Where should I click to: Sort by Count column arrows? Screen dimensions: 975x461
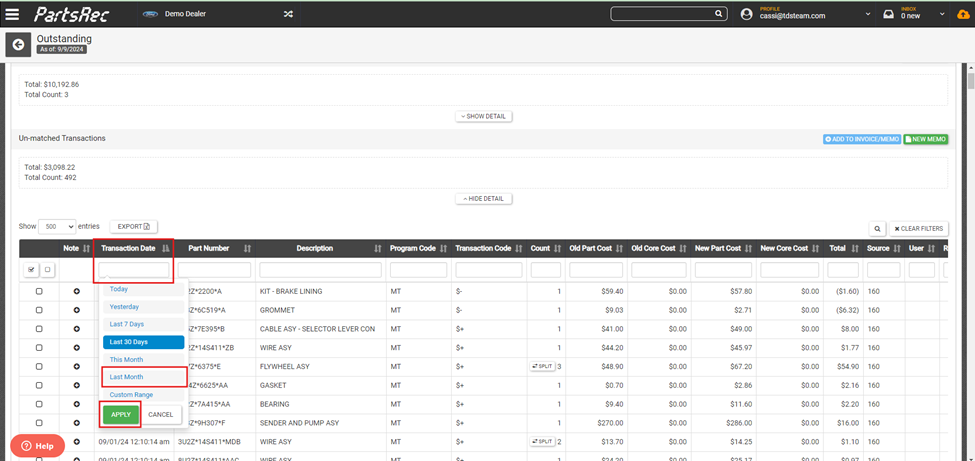point(557,248)
